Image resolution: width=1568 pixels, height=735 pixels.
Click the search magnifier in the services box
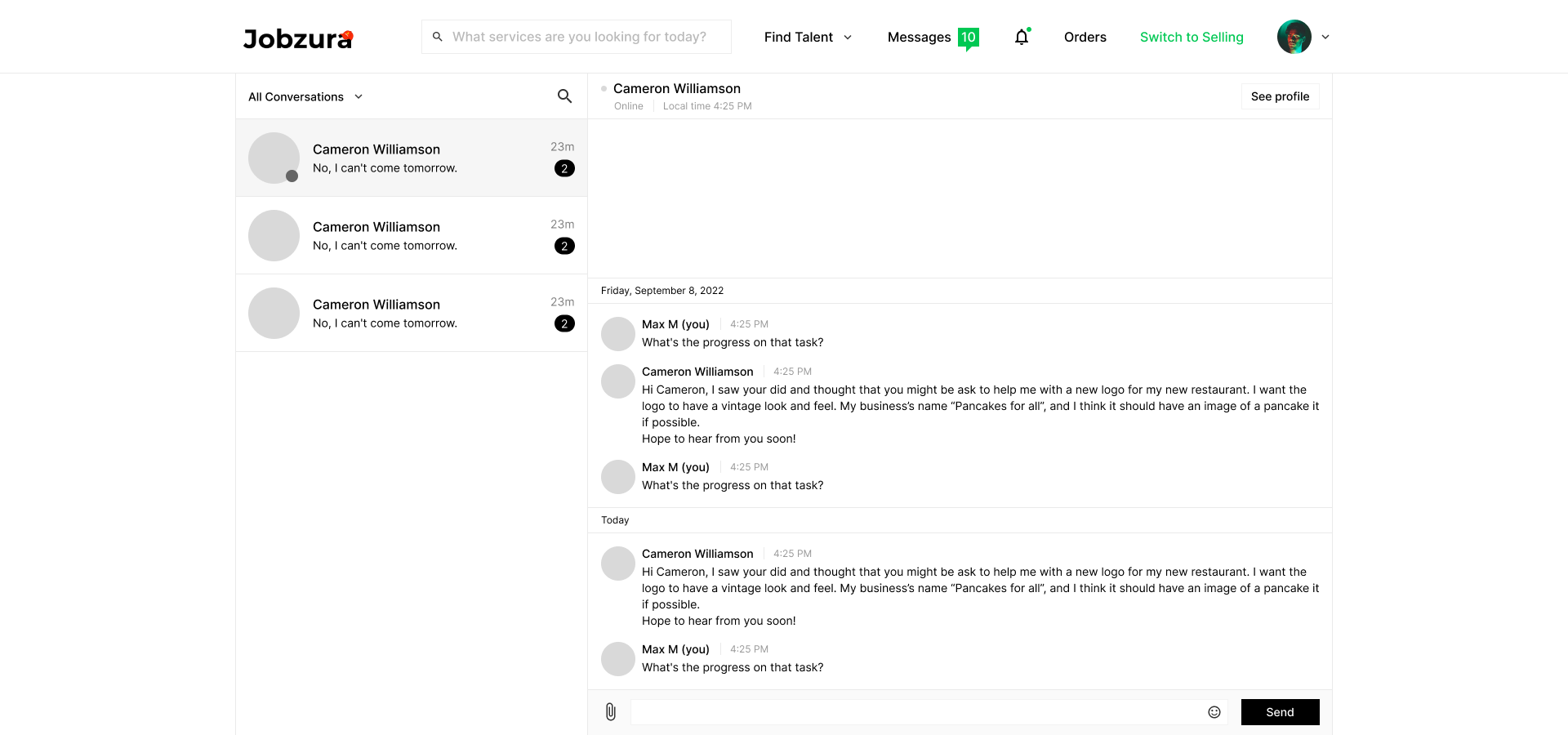click(438, 37)
